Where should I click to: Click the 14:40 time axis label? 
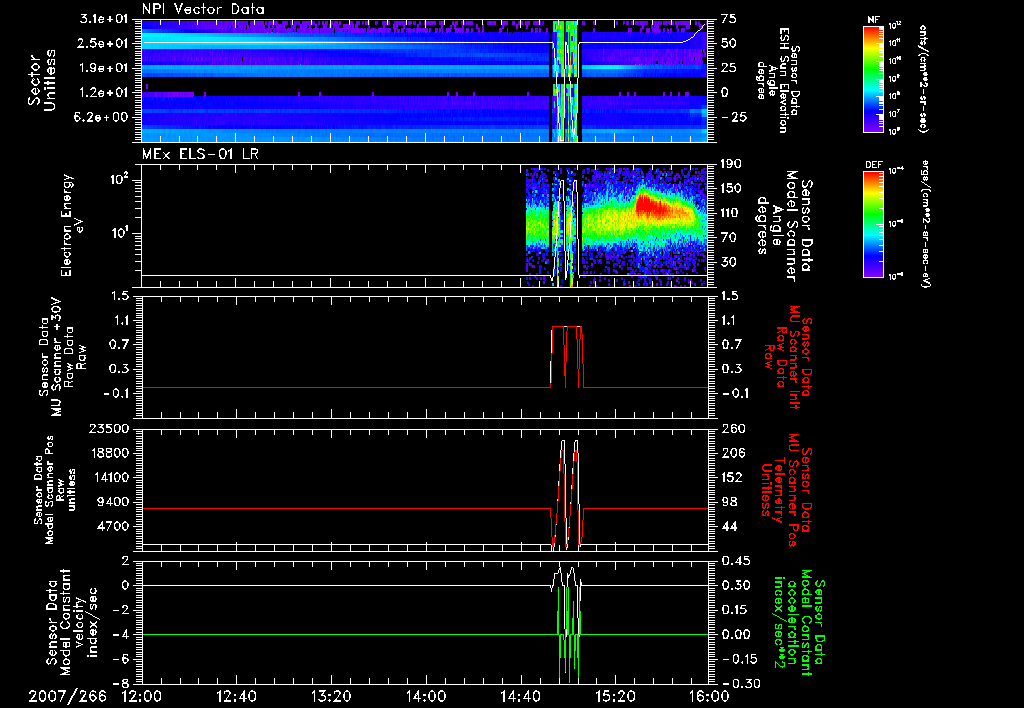pyautogui.click(x=520, y=696)
